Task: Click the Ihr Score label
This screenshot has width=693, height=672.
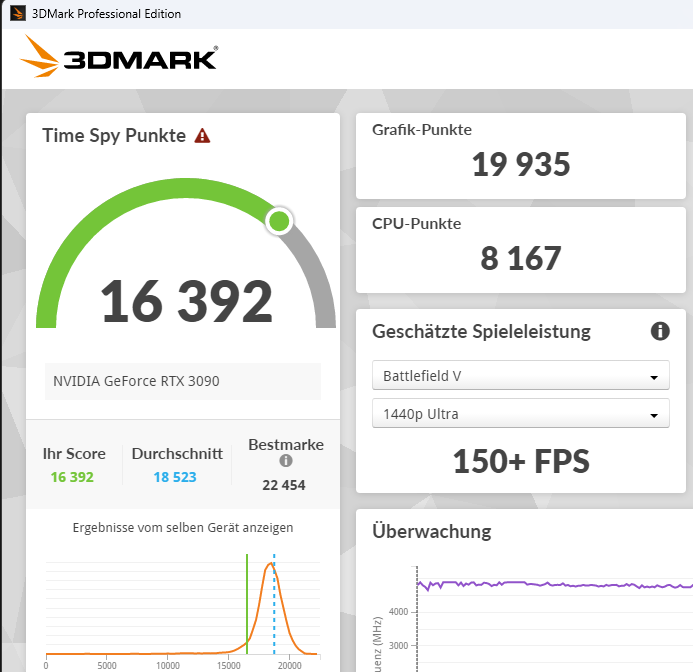Action: click(74, 454)
